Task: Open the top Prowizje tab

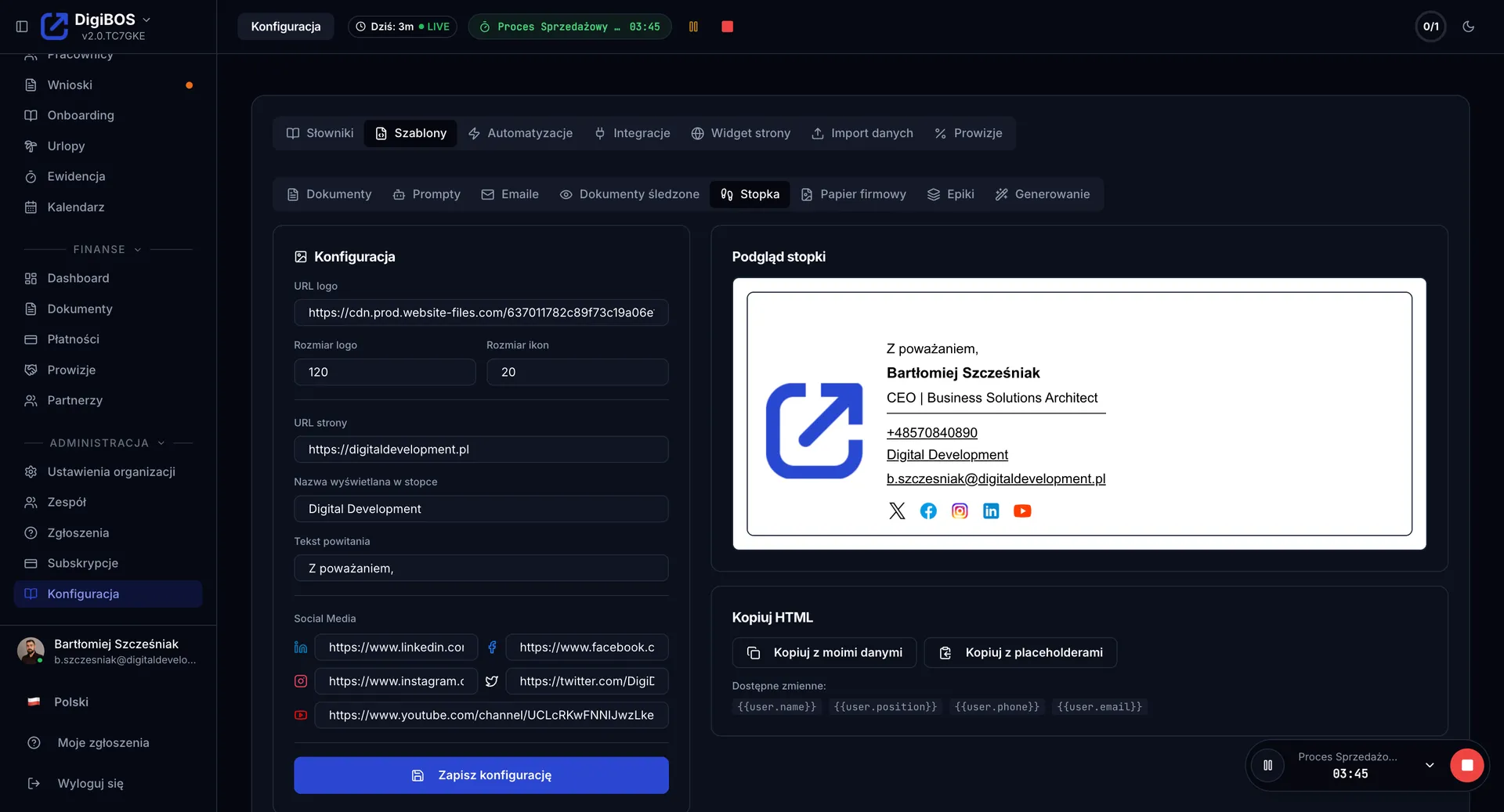Action: [968, 133]
